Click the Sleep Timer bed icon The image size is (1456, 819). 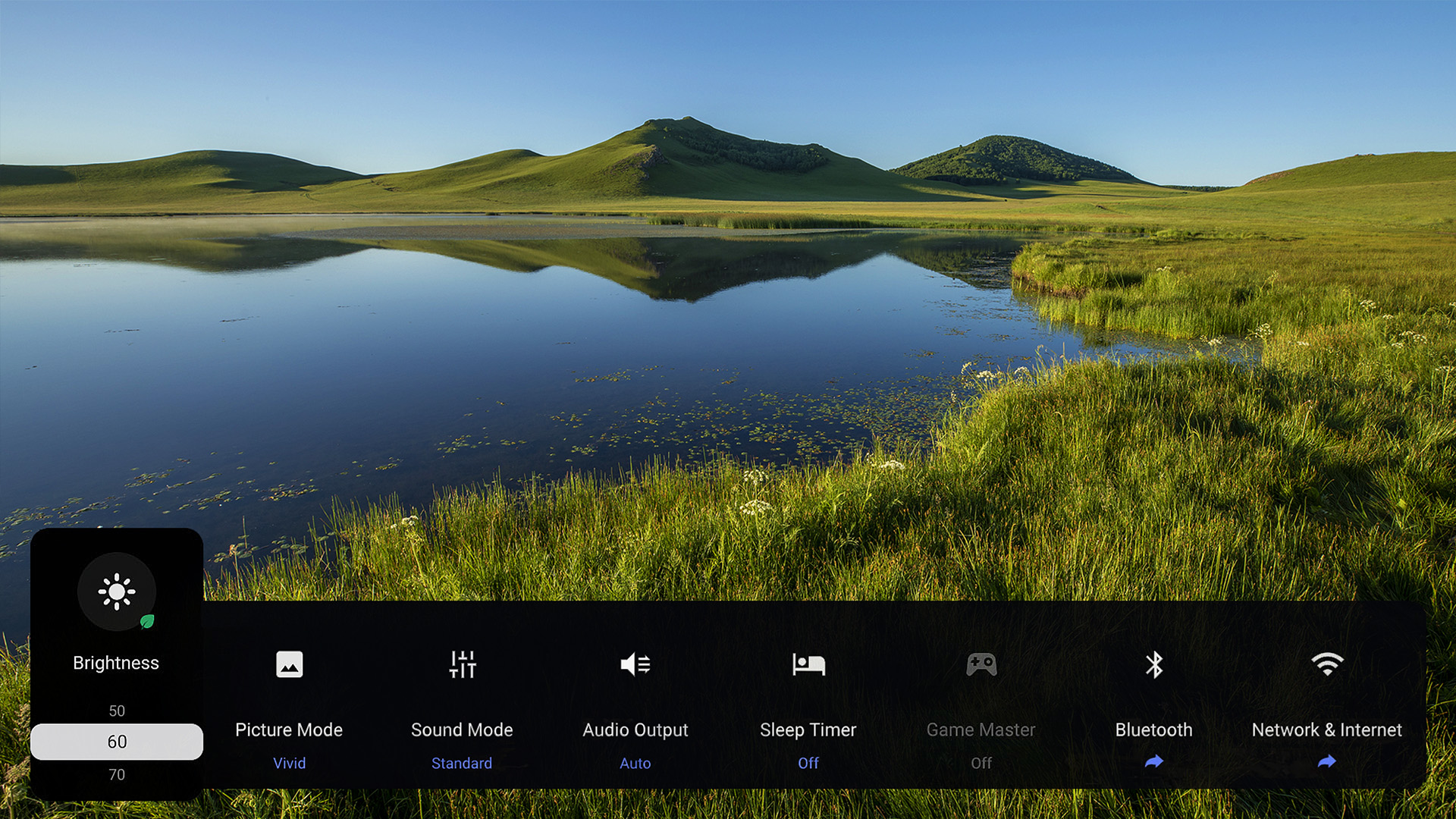click(808, 664)
